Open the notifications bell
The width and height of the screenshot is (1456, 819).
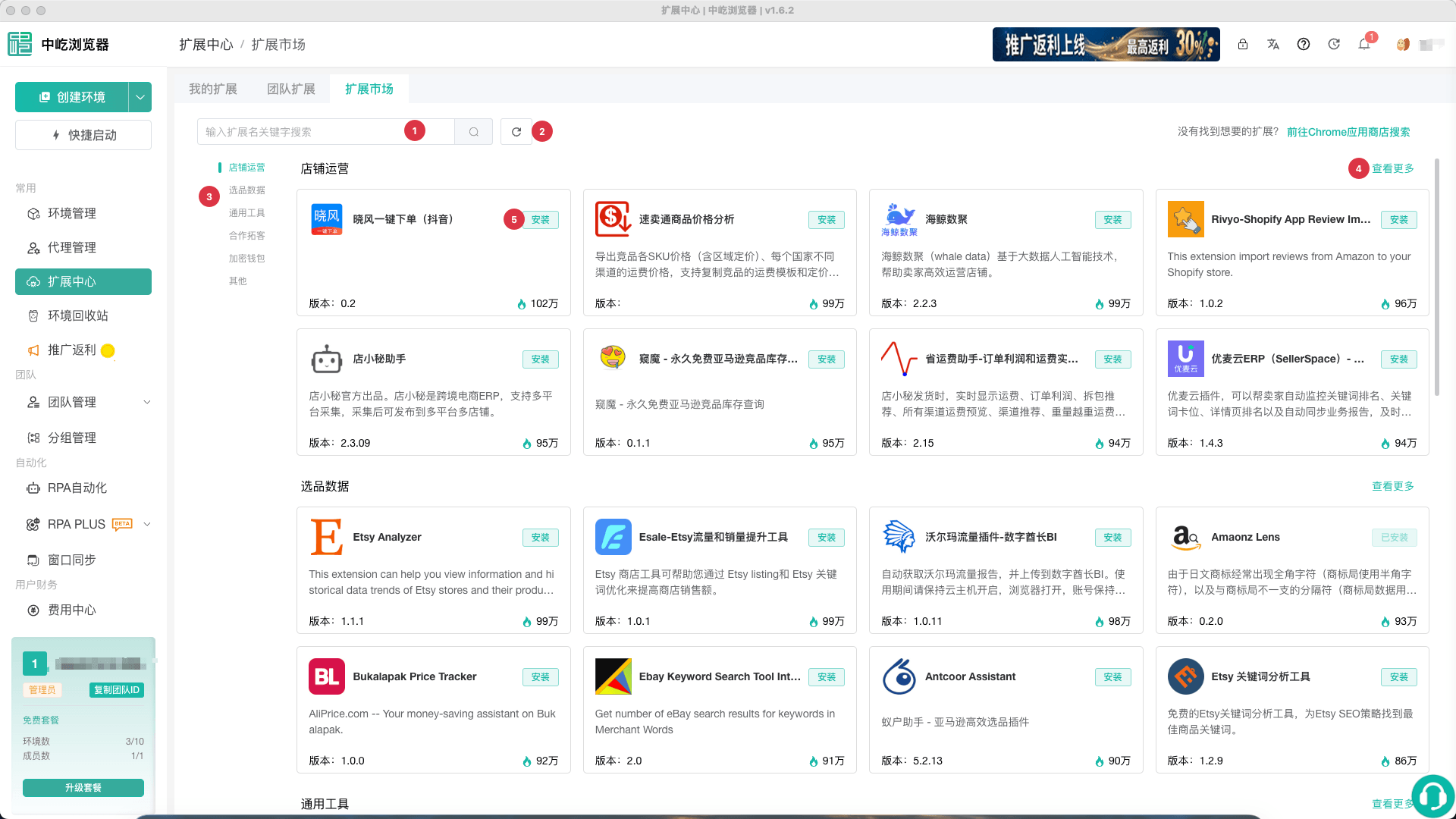[x=1364, y=45]
